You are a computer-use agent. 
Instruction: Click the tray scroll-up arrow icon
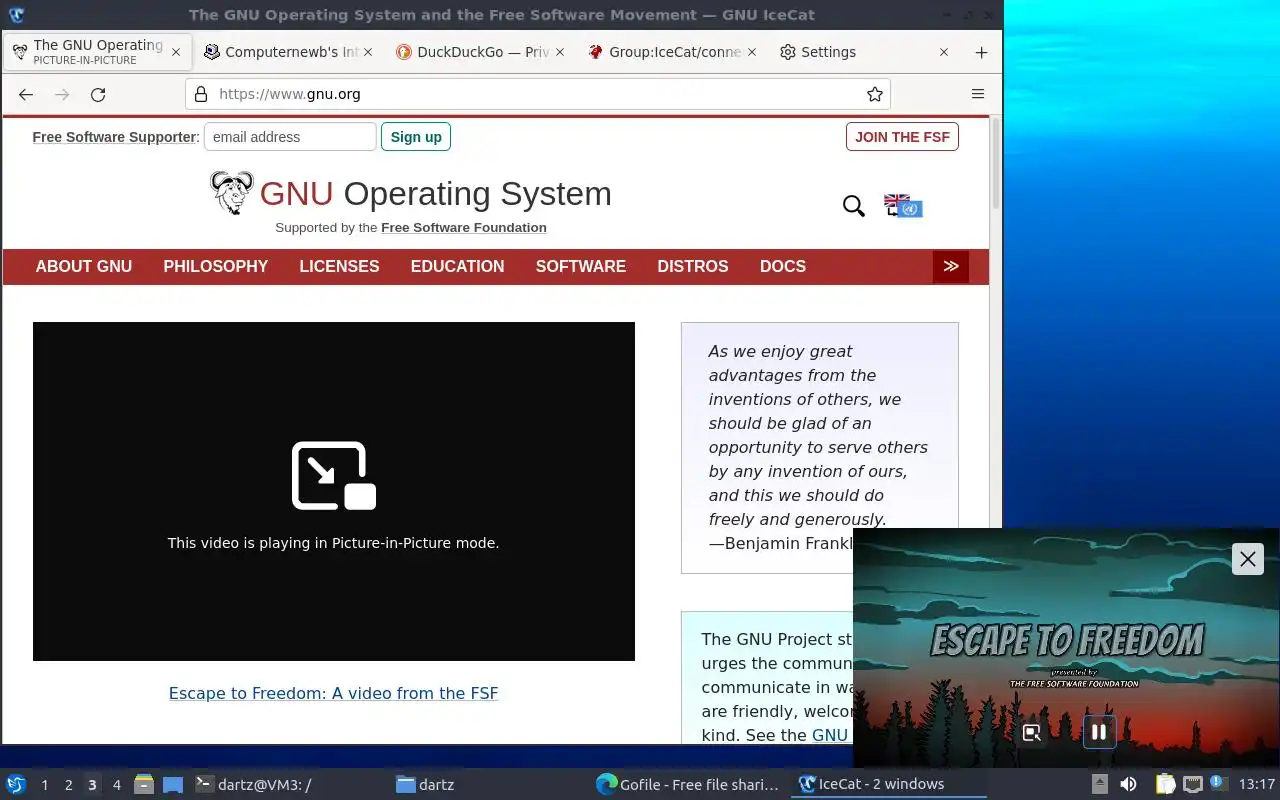click(1099, 784)
